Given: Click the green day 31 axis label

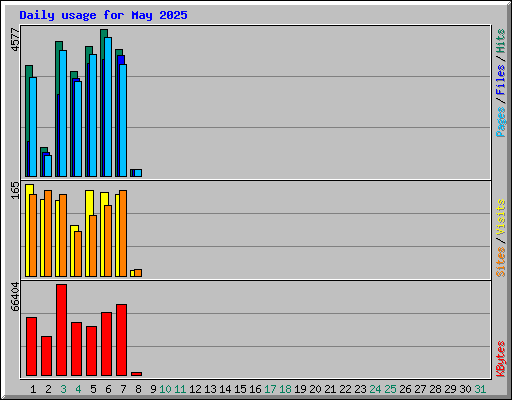Looking at the screenshot, I should click(480, 389).
